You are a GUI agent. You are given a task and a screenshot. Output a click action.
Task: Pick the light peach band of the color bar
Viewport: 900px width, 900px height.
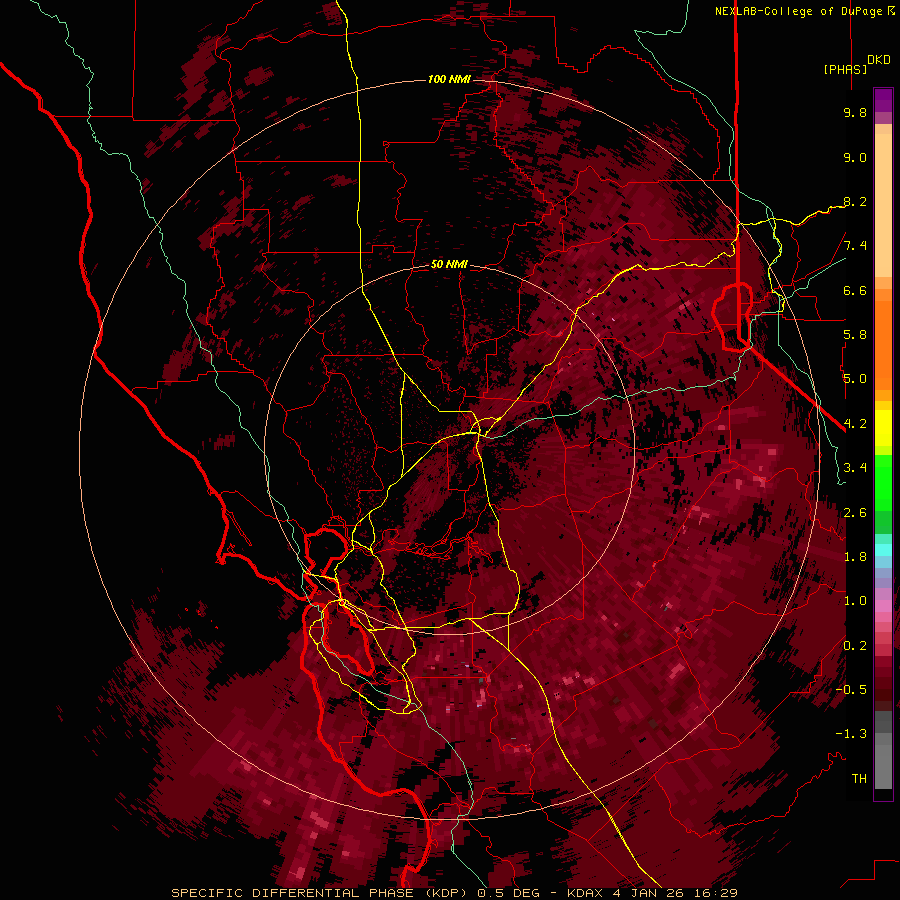[x=883, y=207]
